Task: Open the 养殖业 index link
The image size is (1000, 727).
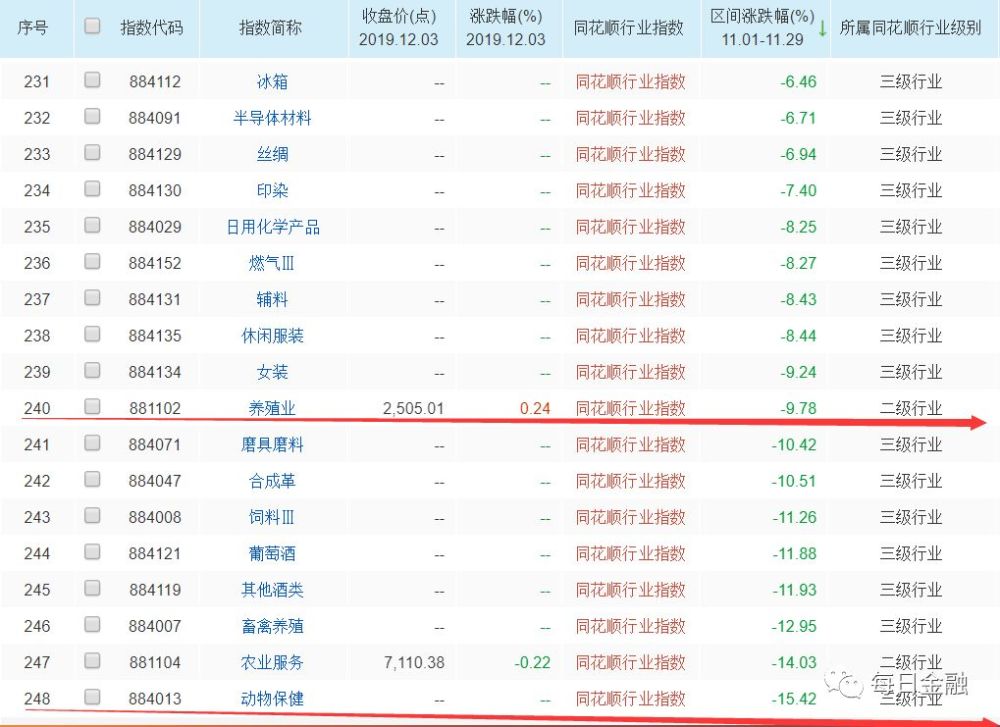Action: pyautogui.click(x=272, y=408)
